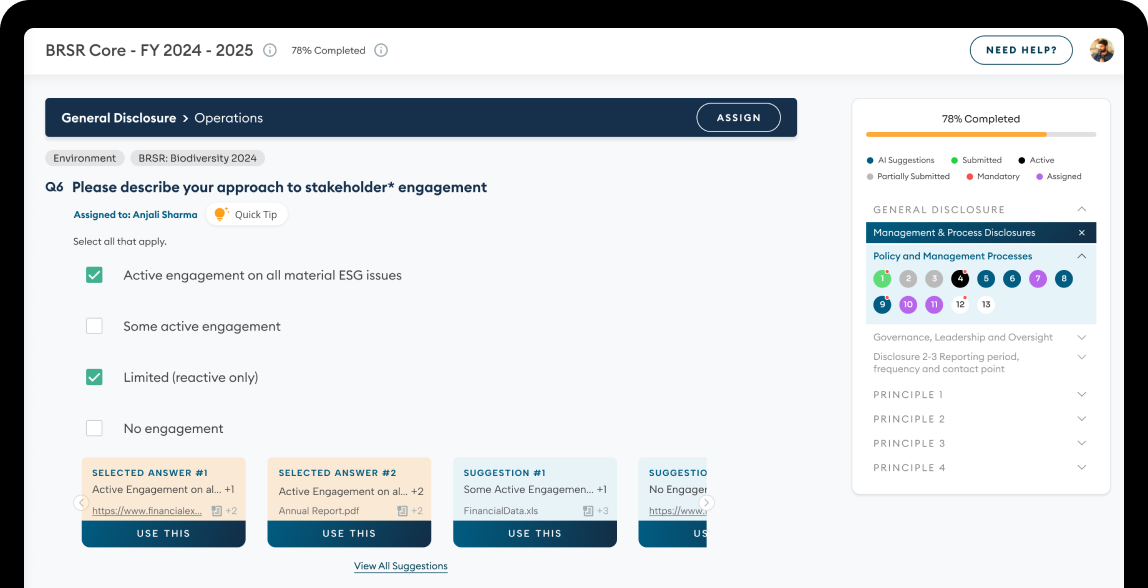Jump to question 7 assigned circle

(1038, 279)
